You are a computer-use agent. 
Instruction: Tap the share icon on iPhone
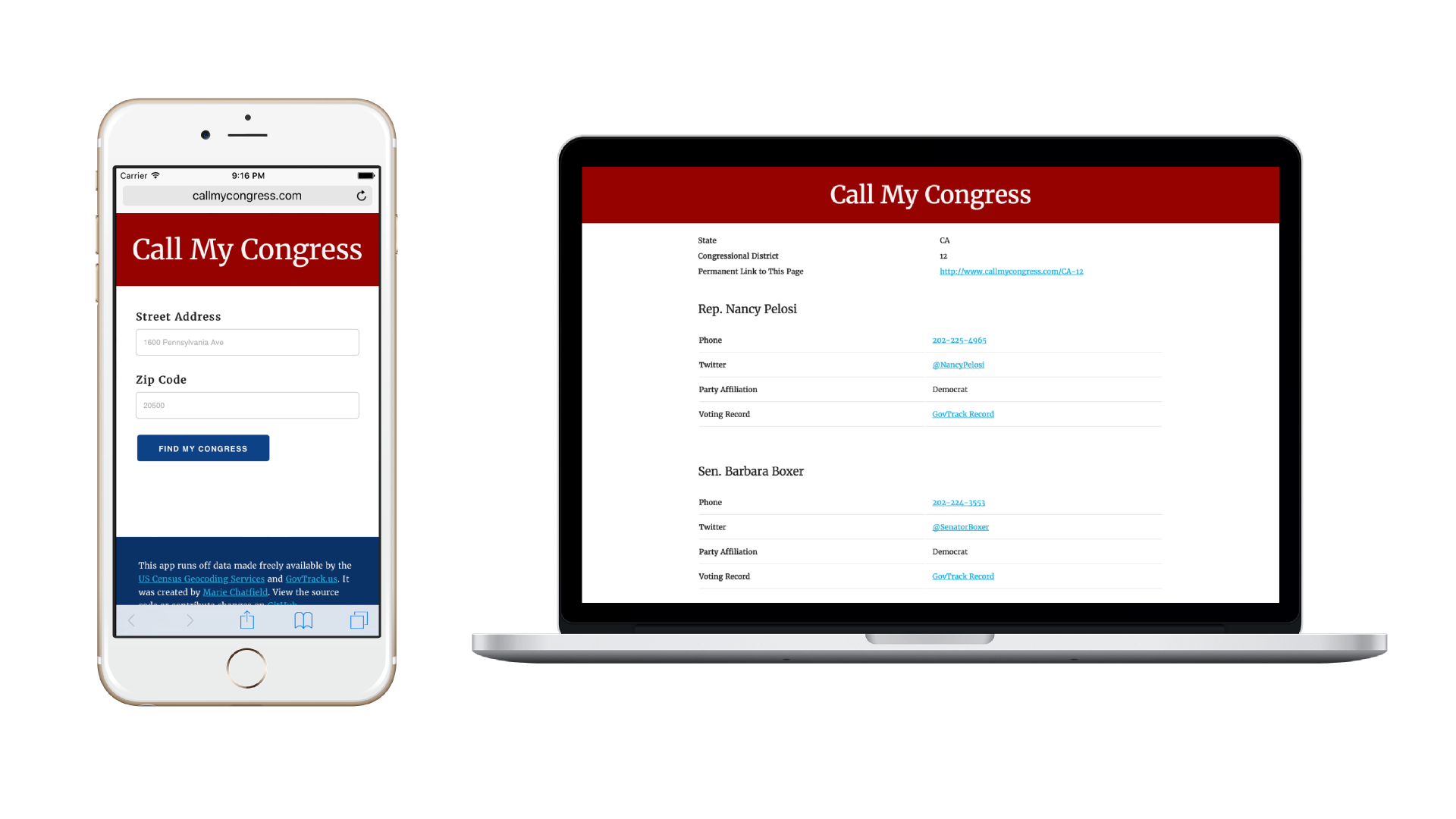point(247,620)
